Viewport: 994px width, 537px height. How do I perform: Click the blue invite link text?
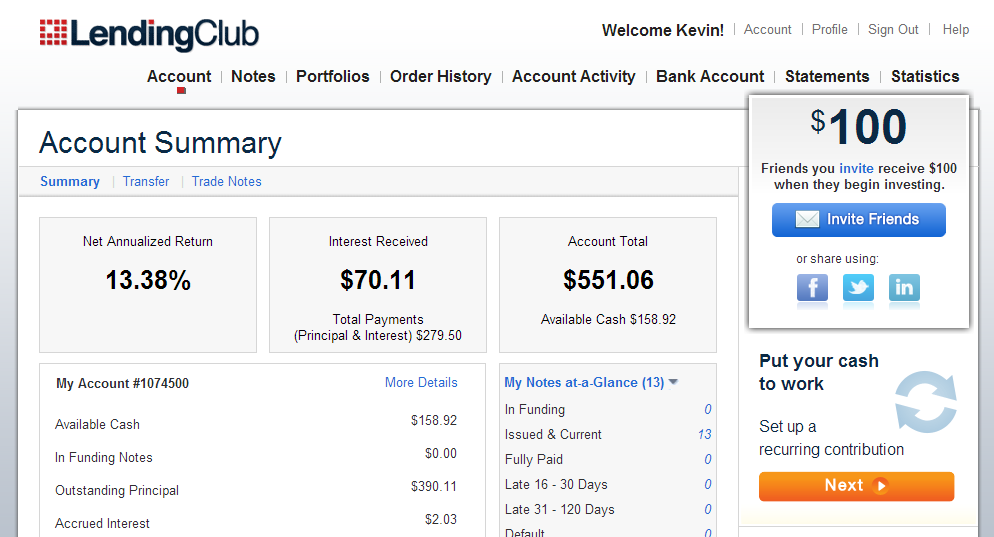point(856,168)
